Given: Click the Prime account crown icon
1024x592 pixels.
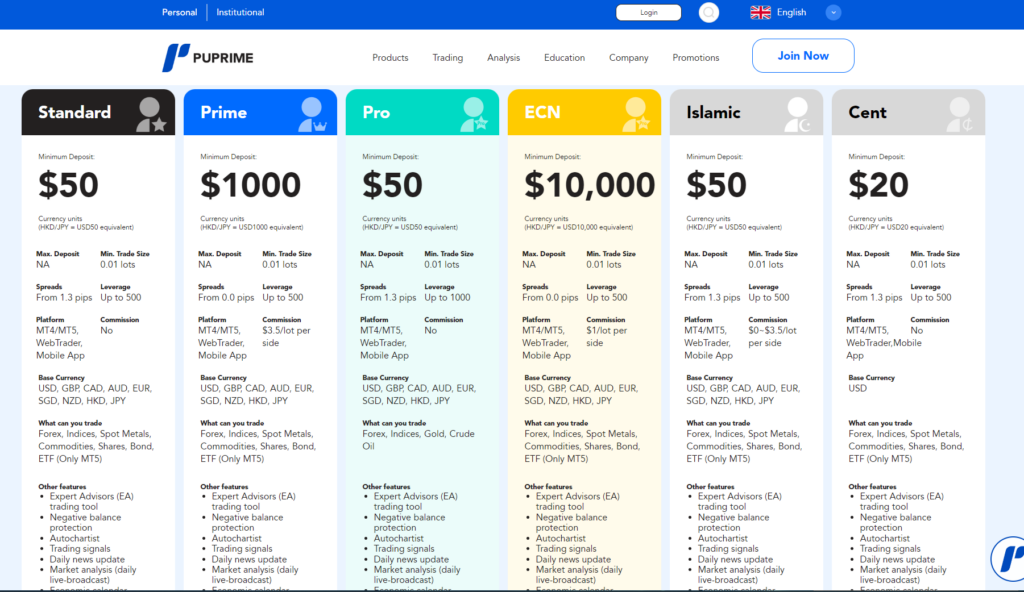Looking at the screenshot, I should [313, 114].
